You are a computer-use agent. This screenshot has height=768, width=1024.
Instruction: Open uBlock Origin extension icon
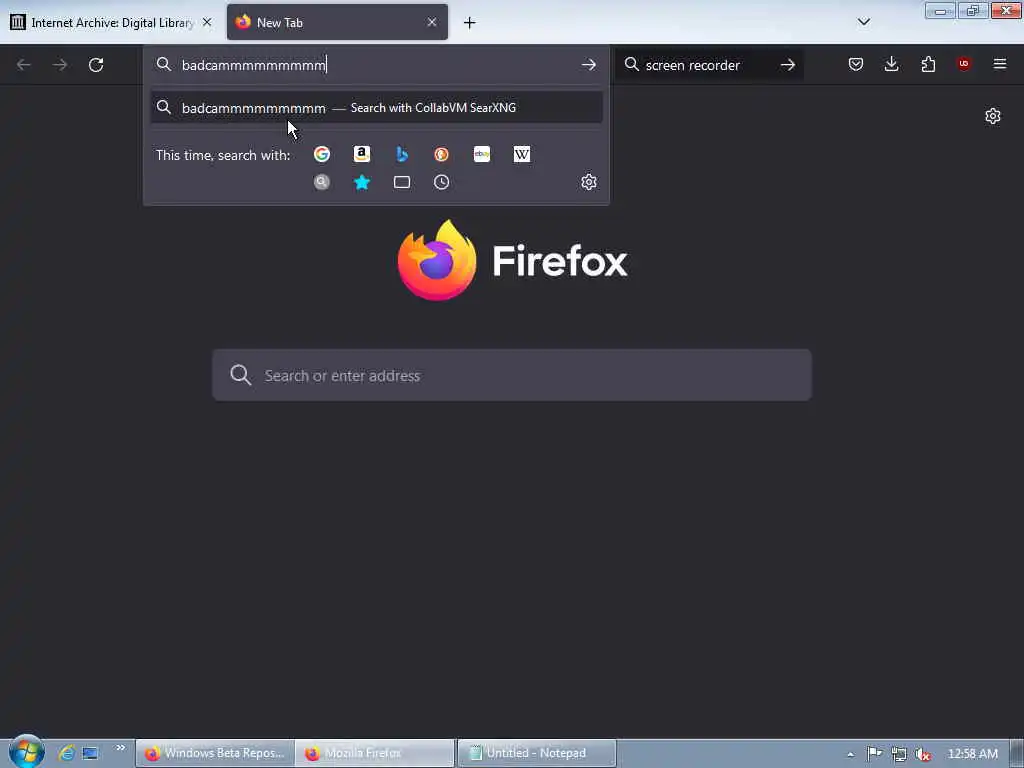tap(963, 64)
